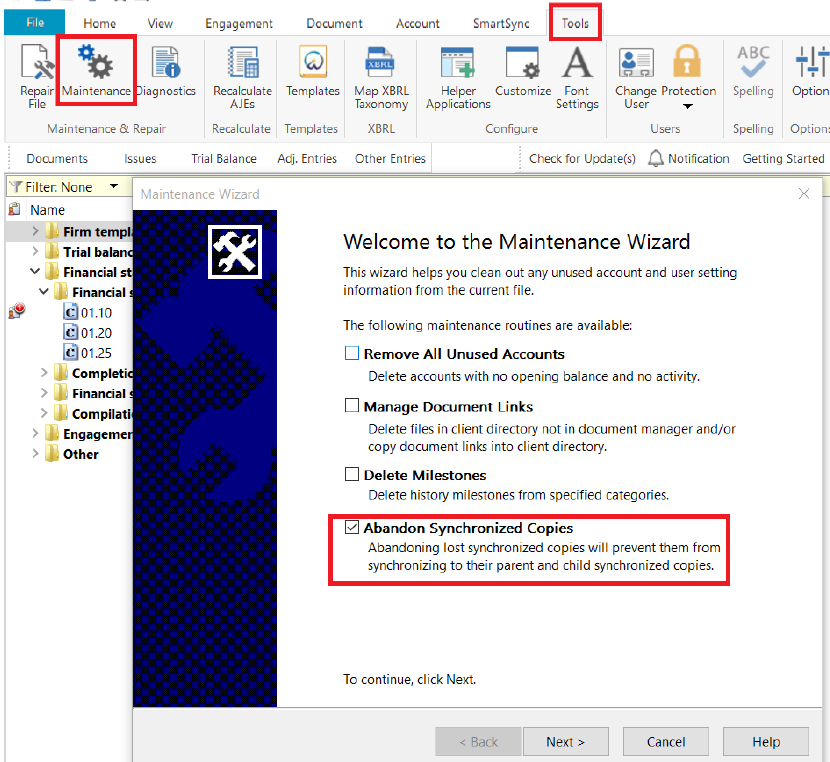Click Next in the wizard

565,741
